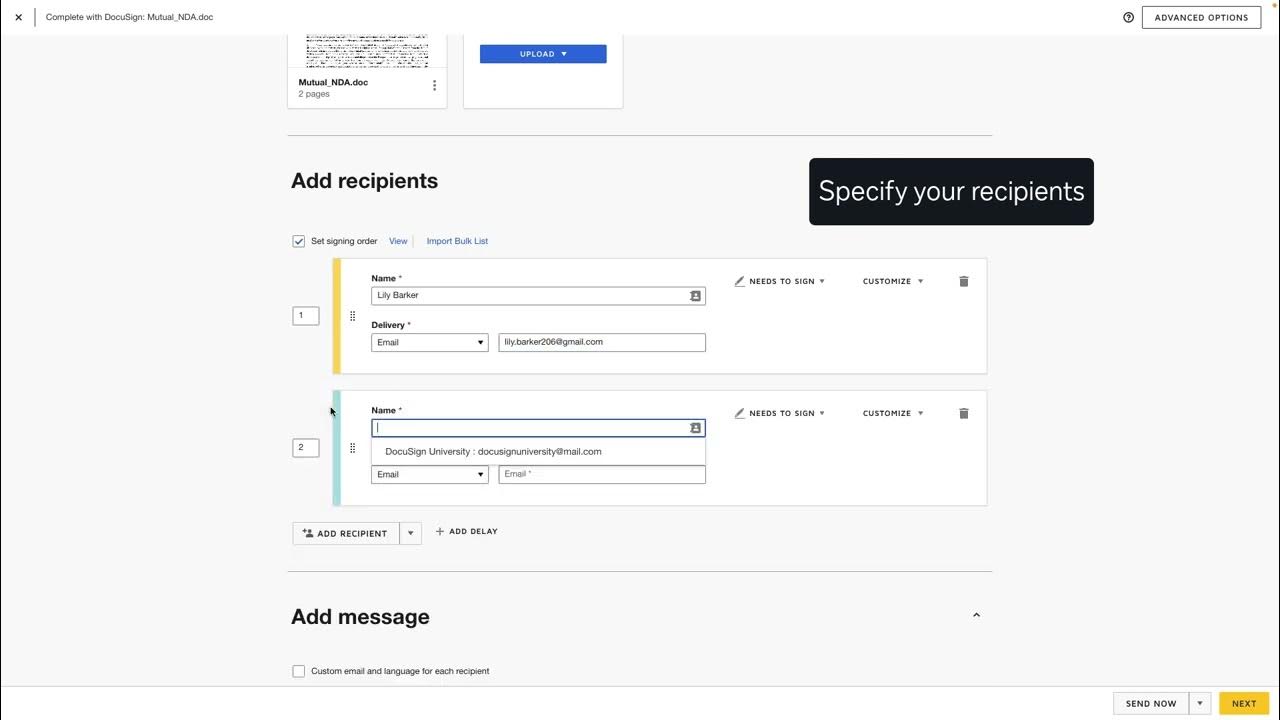The width and height of the screenshot is (1280, 720).
Task: Click the Import Bulk List link
Action: [x=457, y=241]
